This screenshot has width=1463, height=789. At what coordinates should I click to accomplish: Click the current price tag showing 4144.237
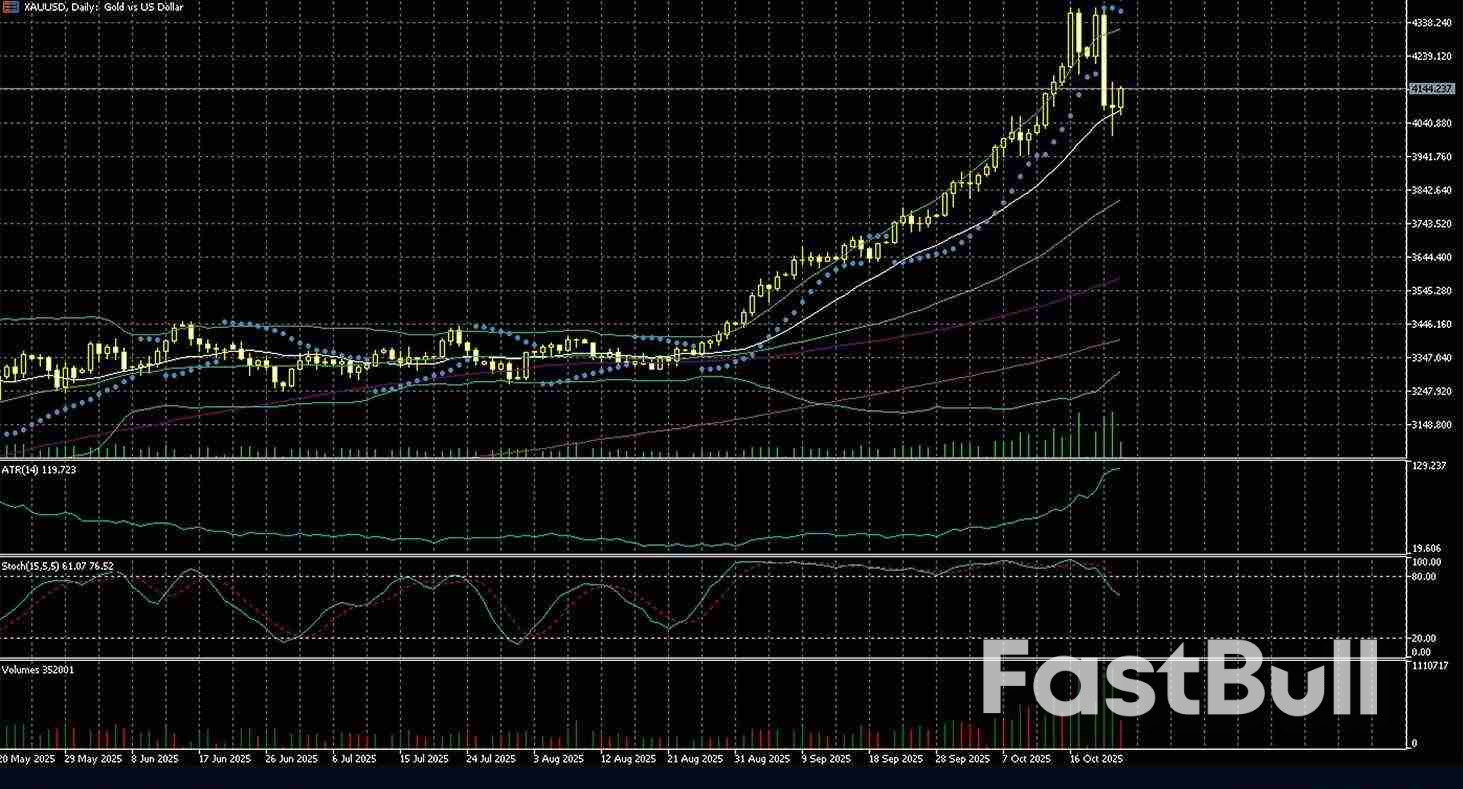[1434, 90]
